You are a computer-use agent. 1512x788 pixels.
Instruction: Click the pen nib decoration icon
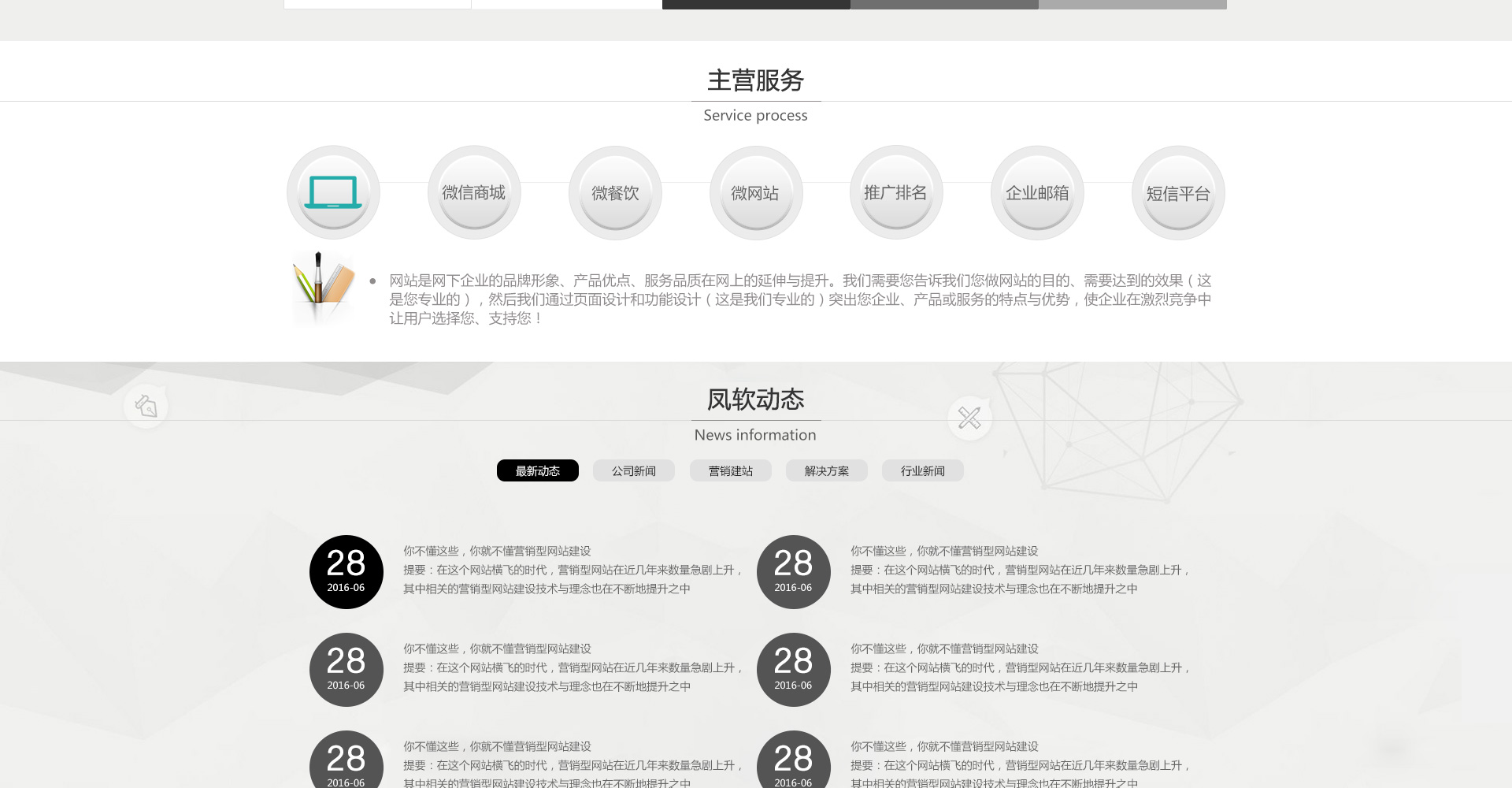pos(146,406)
